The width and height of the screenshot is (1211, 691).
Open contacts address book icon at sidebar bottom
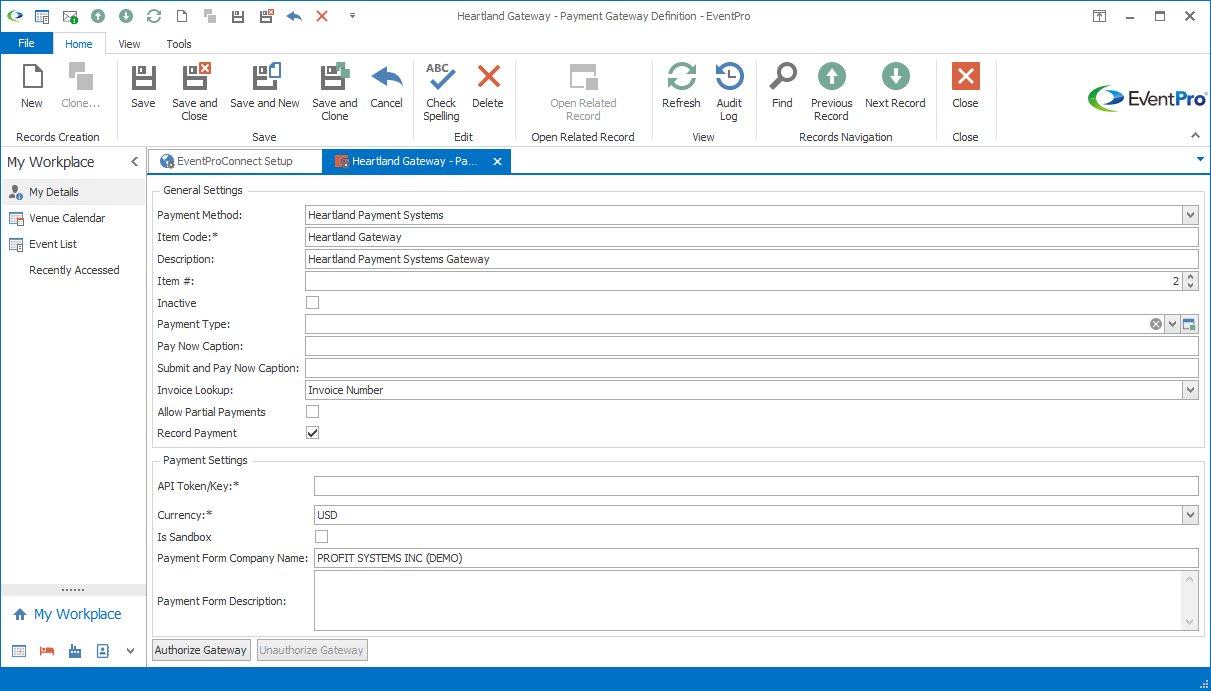[x=103, y=651]
